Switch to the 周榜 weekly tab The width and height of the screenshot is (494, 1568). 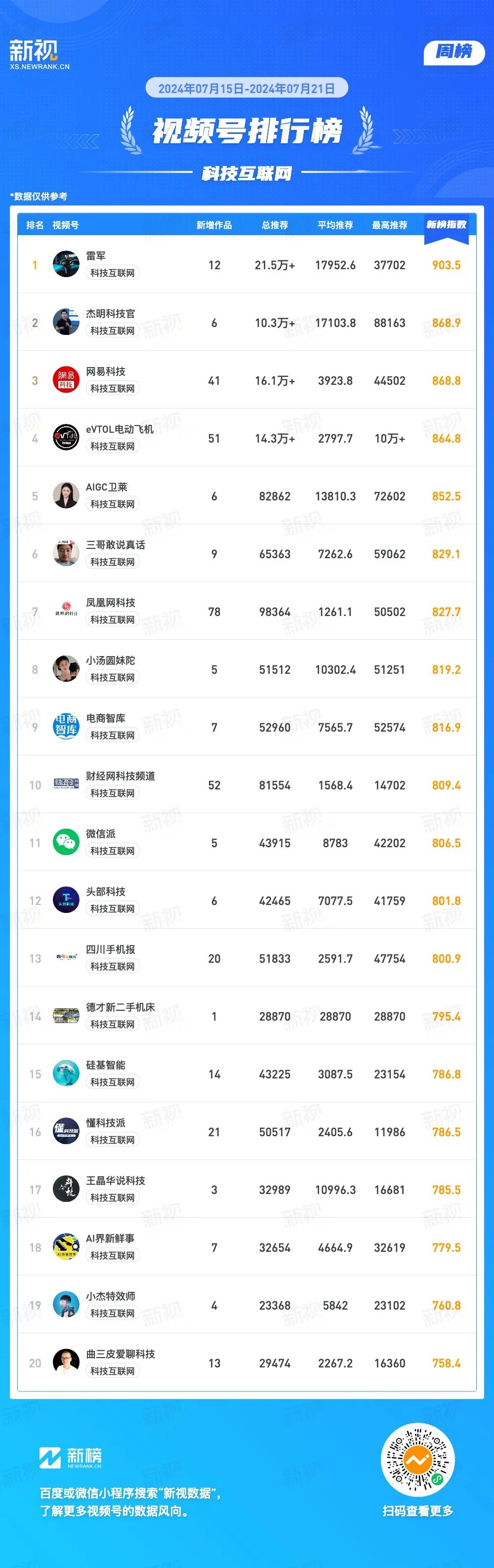tap(454, 52)
